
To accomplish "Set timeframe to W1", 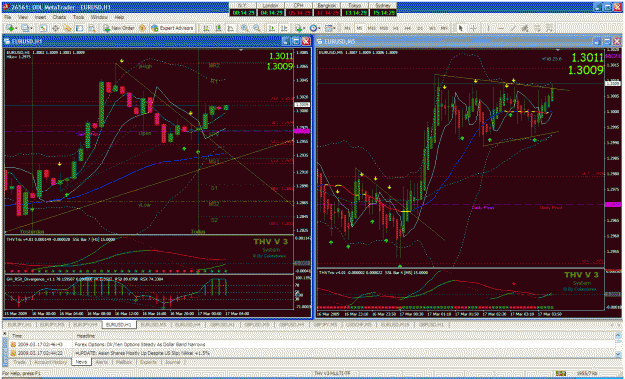I will [432, 28].
